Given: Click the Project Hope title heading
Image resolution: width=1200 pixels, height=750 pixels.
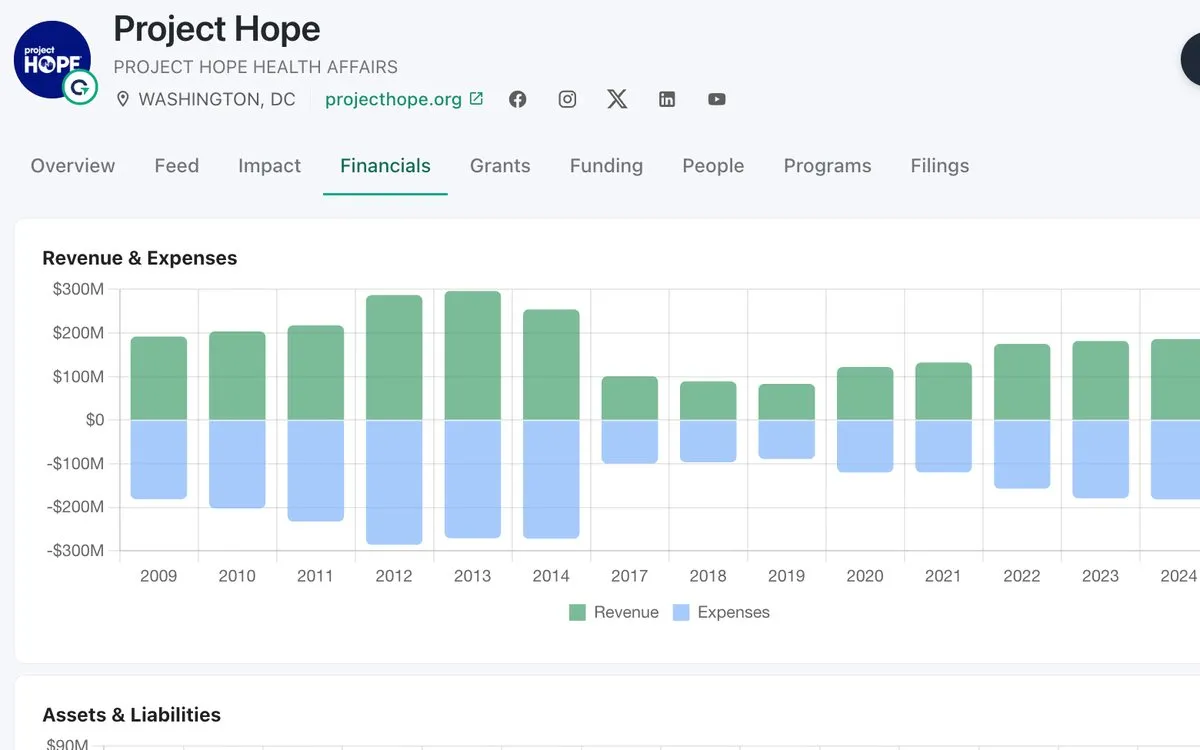Looking at the screenshot, I should [x=217, y=29].
